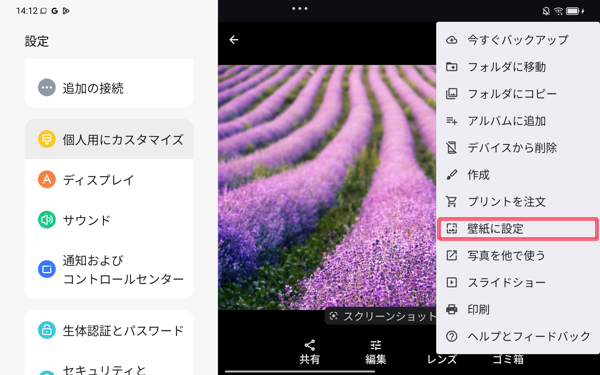Select 作成 menu entry
Viewport: 600px width, 375px height.
tap(518, 175)
